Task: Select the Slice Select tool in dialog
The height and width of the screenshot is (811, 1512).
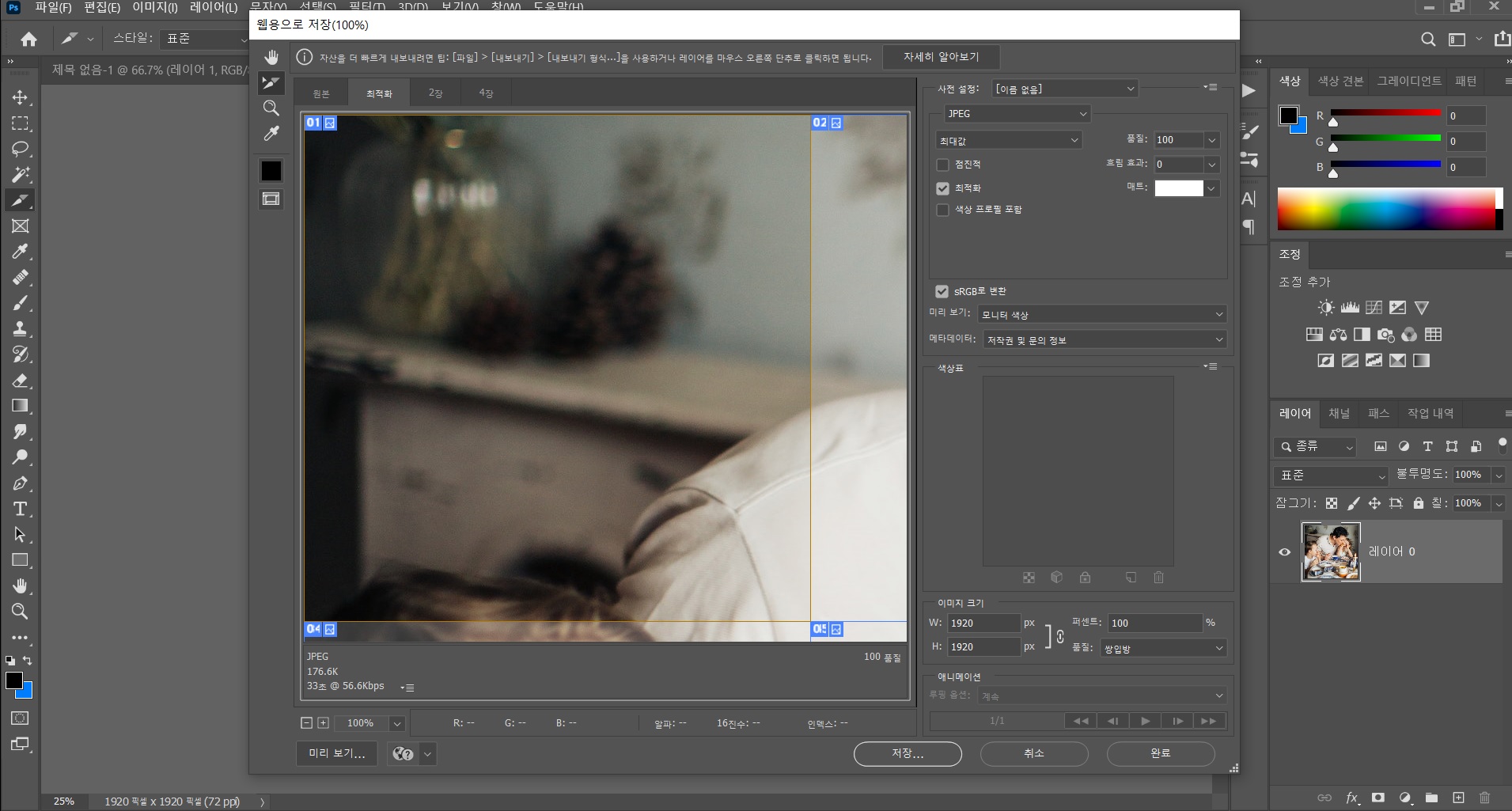Action: point(271,82)
